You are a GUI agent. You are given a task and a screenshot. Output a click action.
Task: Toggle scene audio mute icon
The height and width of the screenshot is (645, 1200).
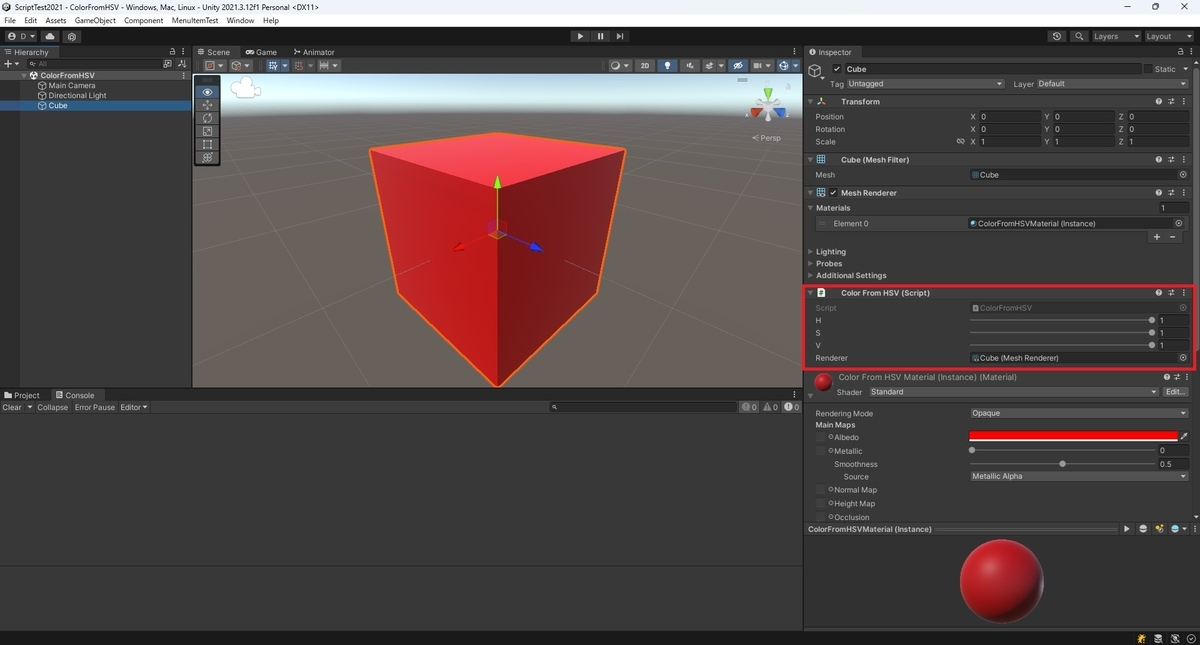tap(690, 65)
